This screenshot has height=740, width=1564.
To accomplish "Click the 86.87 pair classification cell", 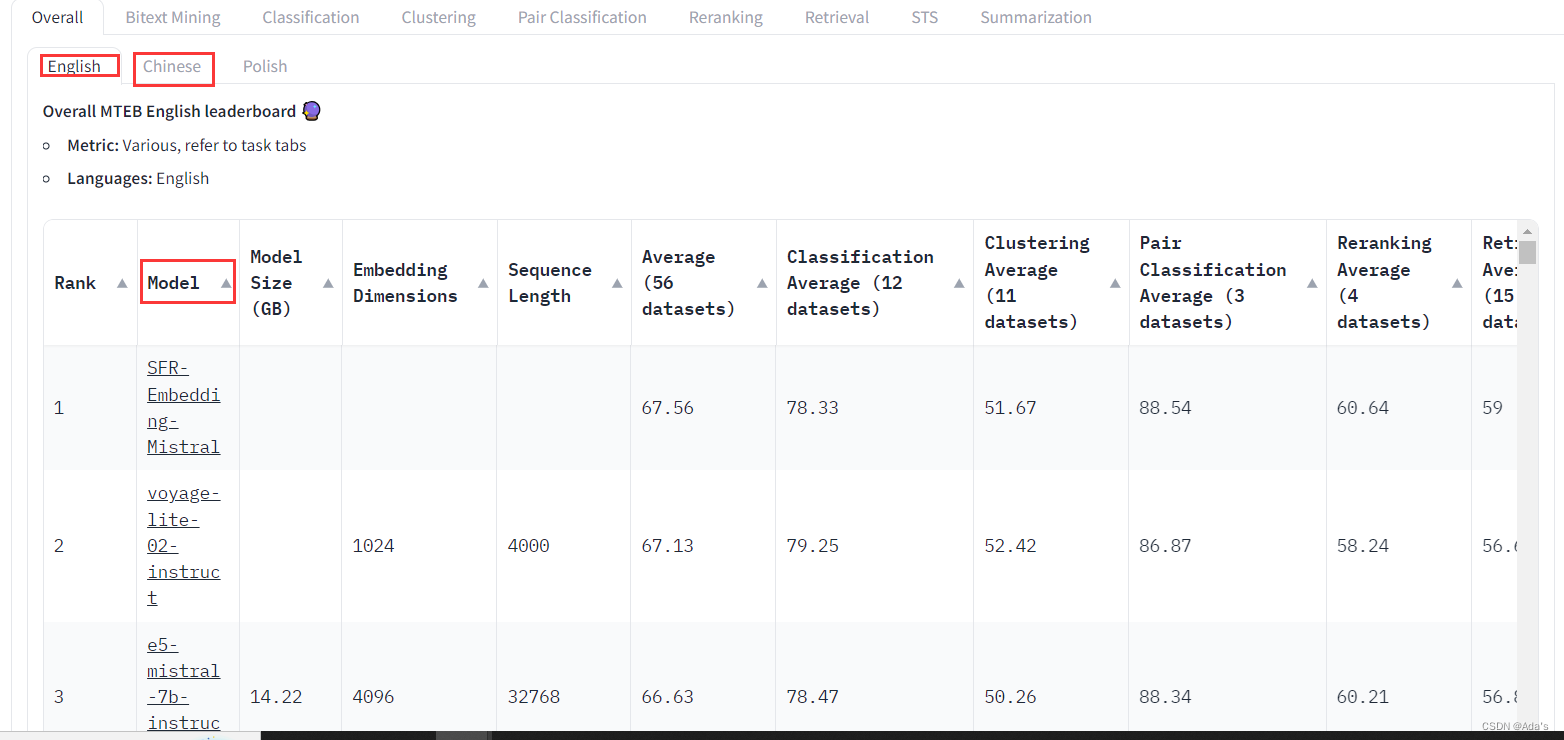I will [x=1165, y=546].
